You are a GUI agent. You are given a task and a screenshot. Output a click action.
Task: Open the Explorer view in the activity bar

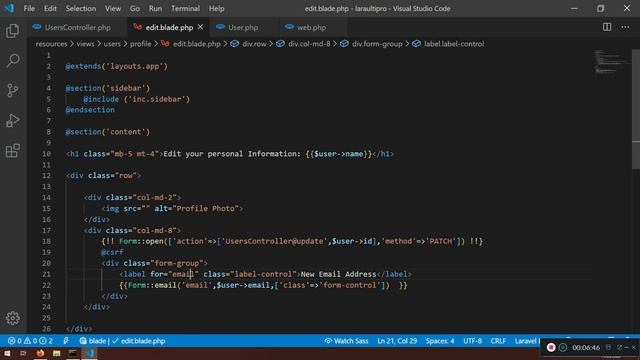(x=13, y=31)
